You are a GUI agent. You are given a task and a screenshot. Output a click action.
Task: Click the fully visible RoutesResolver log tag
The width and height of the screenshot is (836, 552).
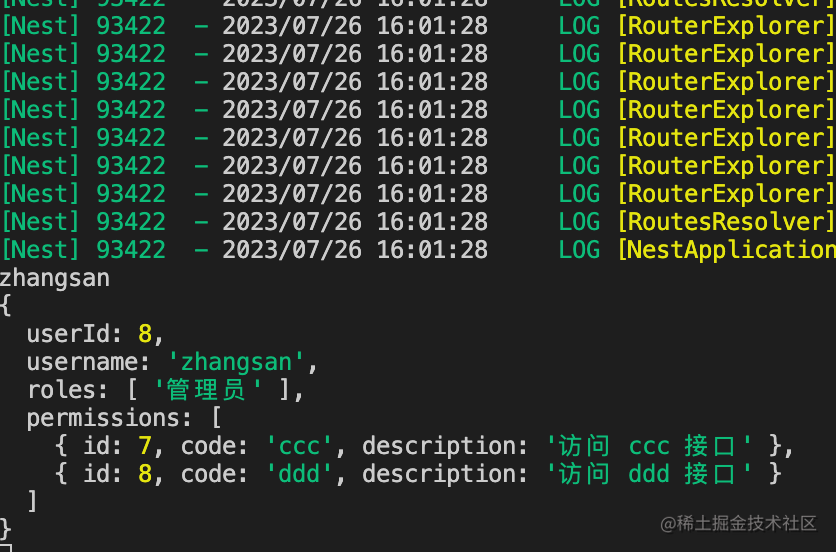tap(726, 222)
